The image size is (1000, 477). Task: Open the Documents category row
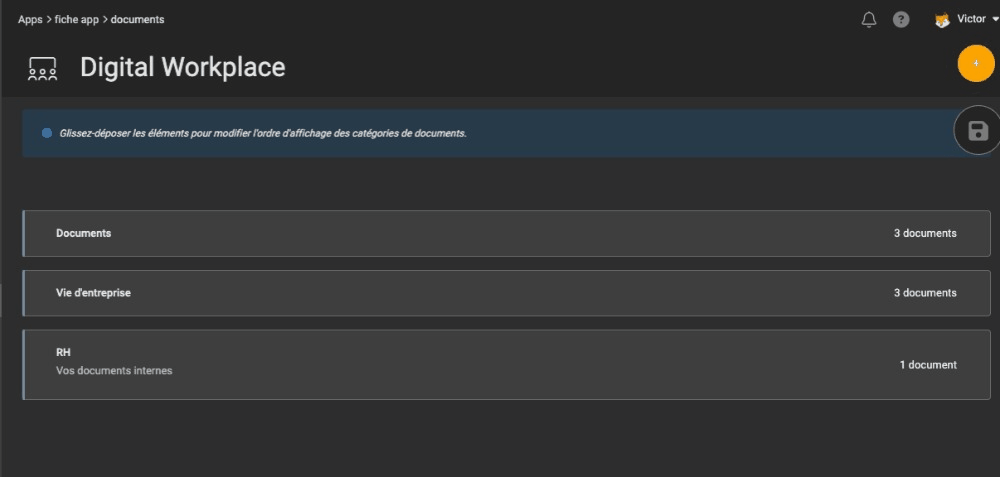[507, 233]
